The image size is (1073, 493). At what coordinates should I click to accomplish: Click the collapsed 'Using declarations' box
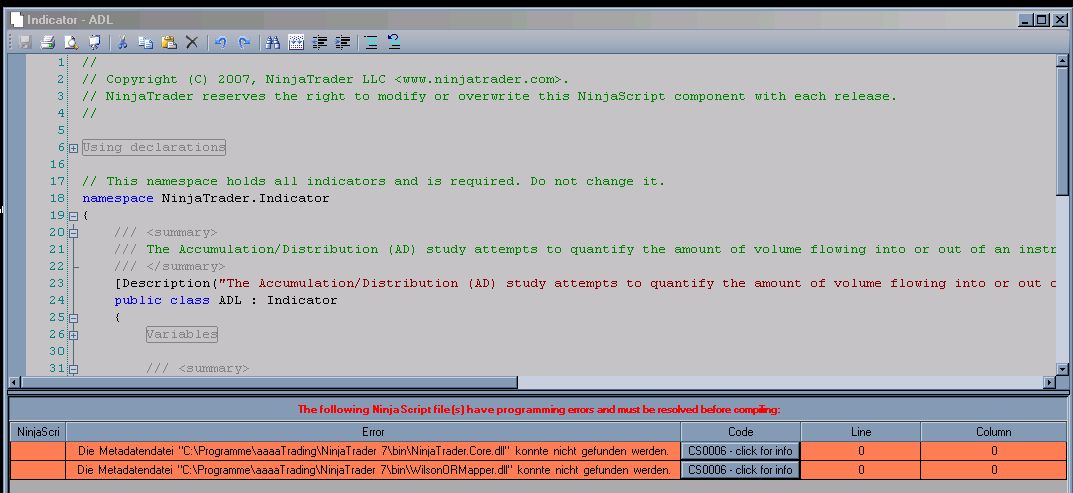pos(154,147)
